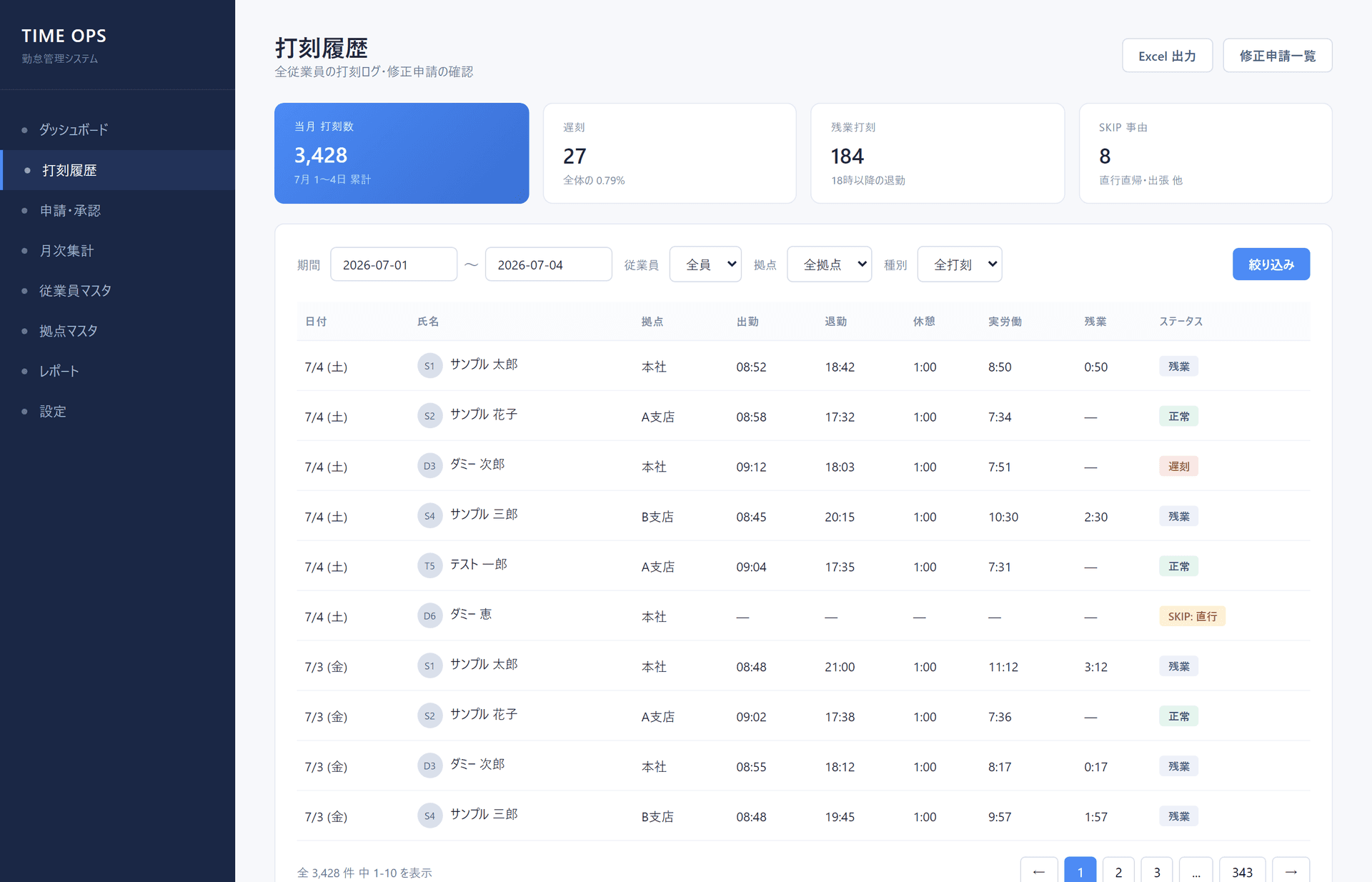The height and width of the screenshot is (882, 1372).
Task: Open ダッシュボード in sidebar
Action: point(117,130)
